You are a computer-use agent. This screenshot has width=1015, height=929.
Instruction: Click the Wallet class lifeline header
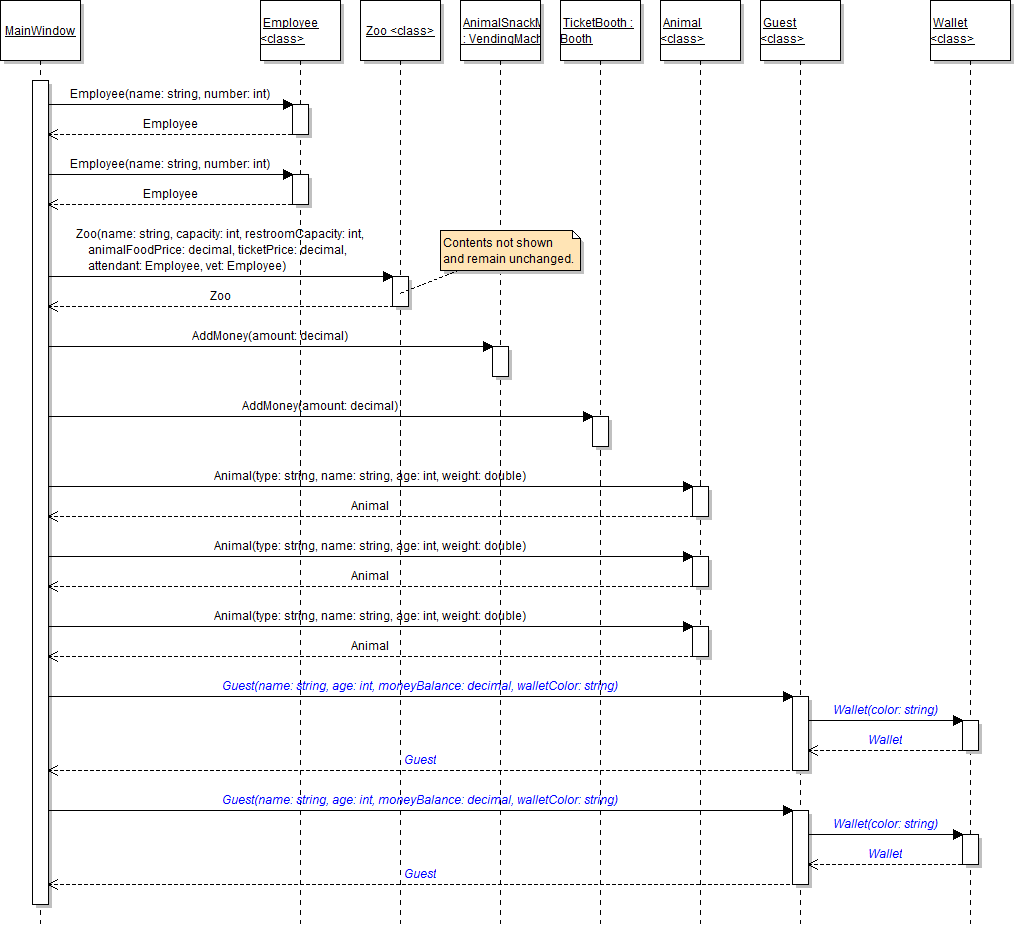[x=969, y=31]
